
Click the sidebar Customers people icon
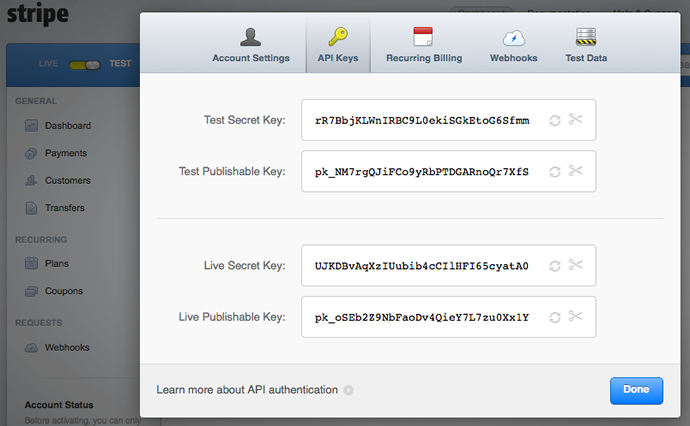point(31,180)
